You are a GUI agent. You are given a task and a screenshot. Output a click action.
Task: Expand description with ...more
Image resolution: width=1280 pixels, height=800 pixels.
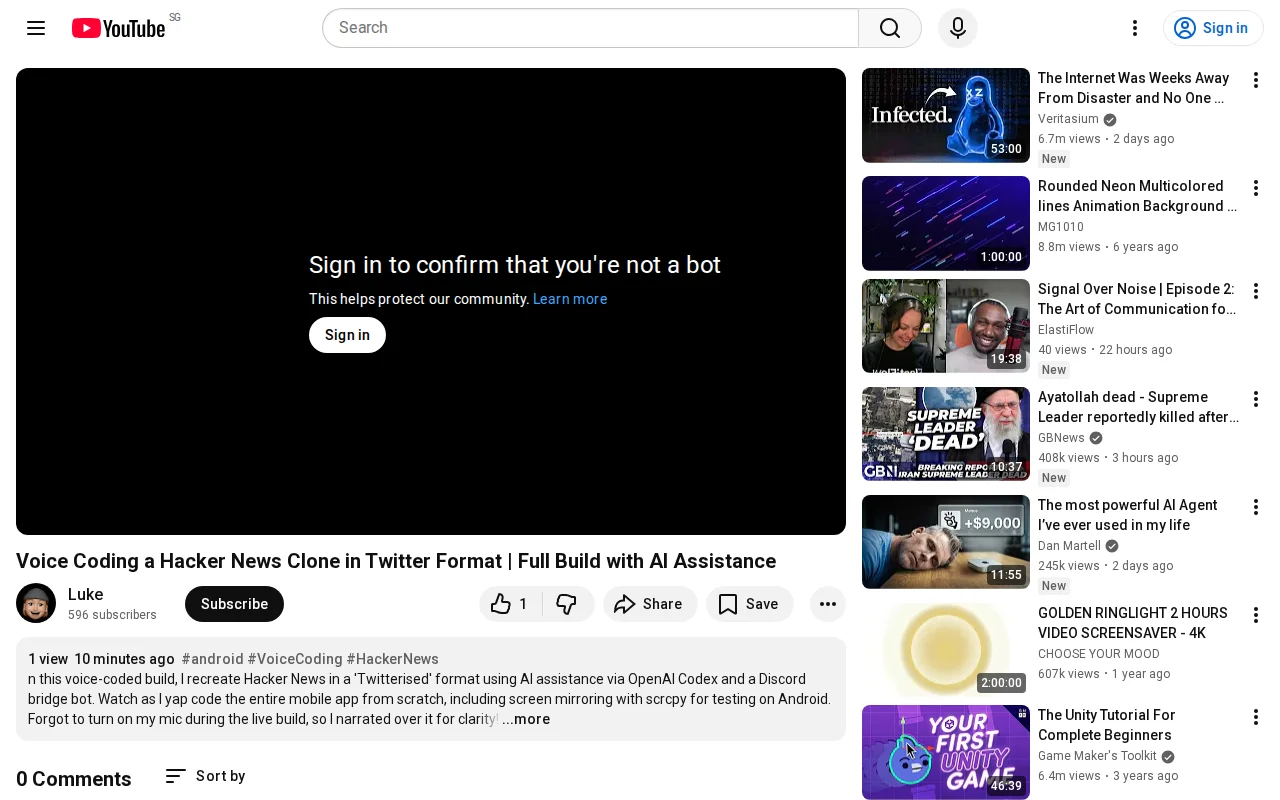click(x=526, y=719)
